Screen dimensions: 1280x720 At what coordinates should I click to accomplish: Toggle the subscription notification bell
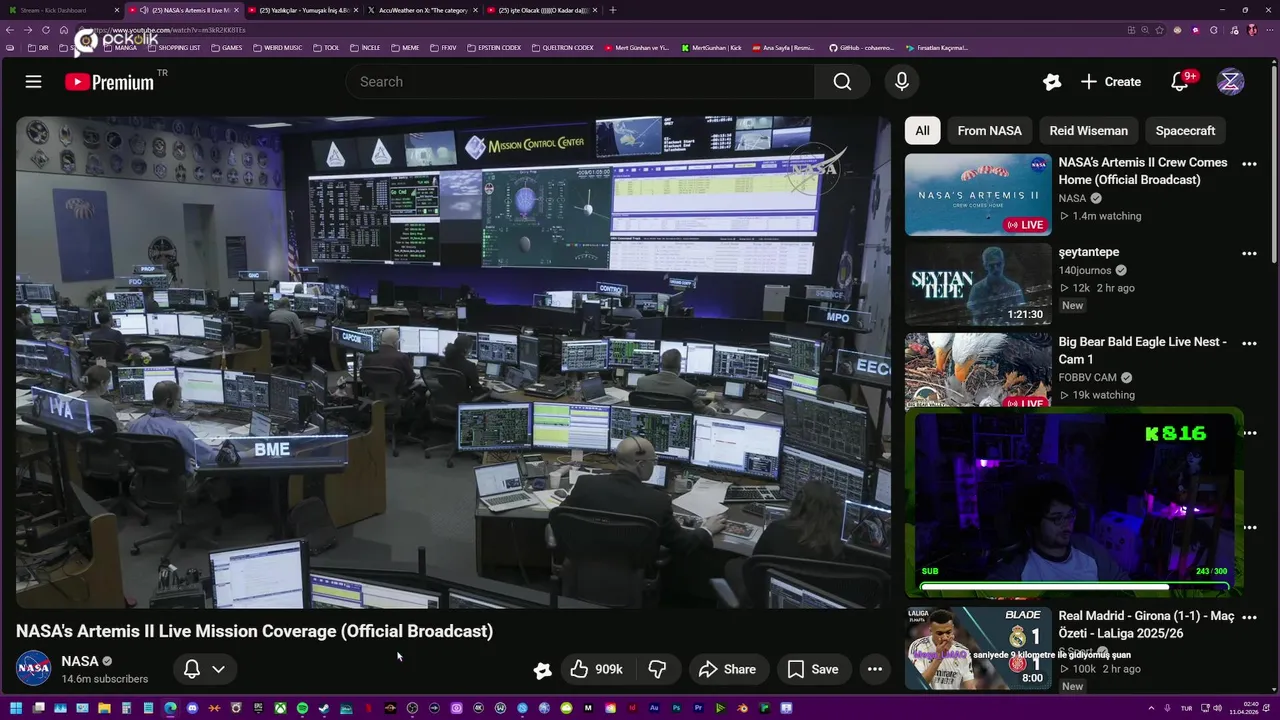click(x=192, y=669)
